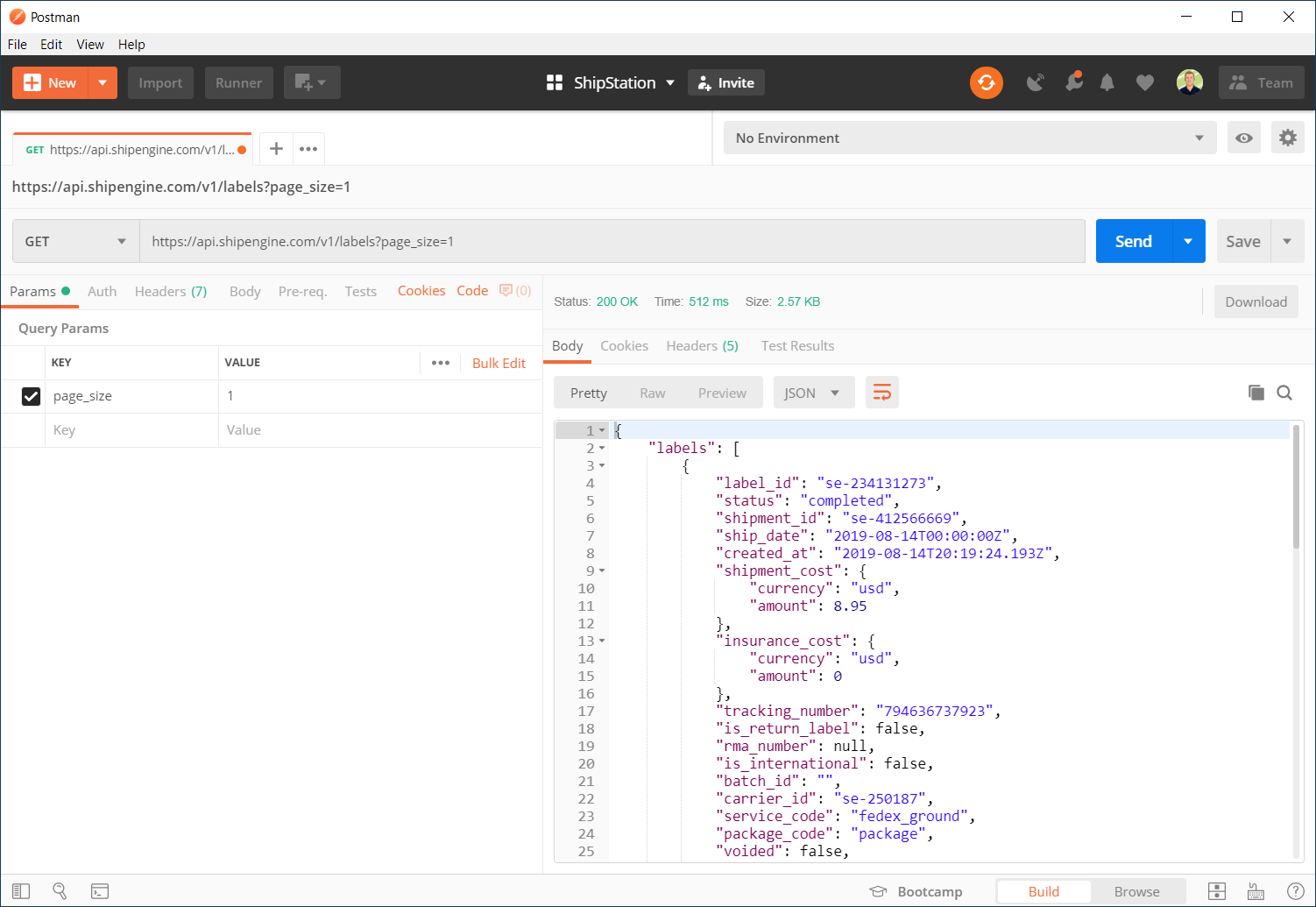Viewport: 1316px width, 907px height.
Task: Click the request URL input field
Action: pos(612,241)
